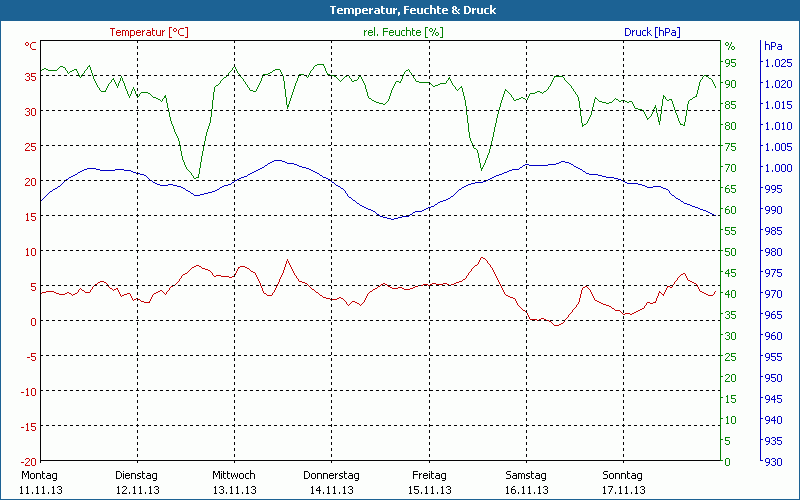This screenshot has height=500, width=800.
Task: Select the 'Druck [hPa]' legend label
Action: point(652,32)
